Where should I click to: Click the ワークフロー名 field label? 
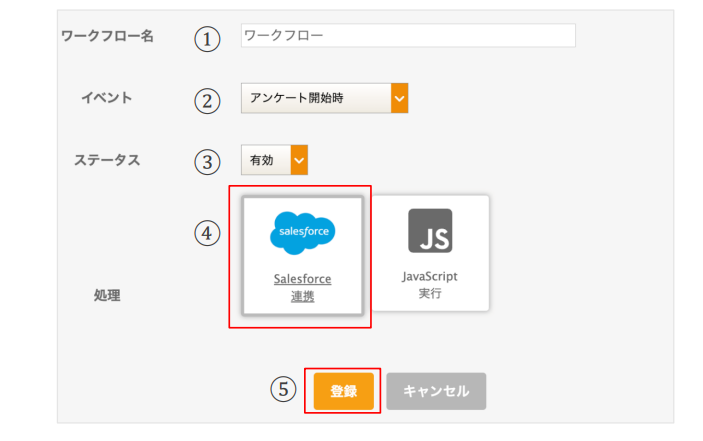[107, 36]
